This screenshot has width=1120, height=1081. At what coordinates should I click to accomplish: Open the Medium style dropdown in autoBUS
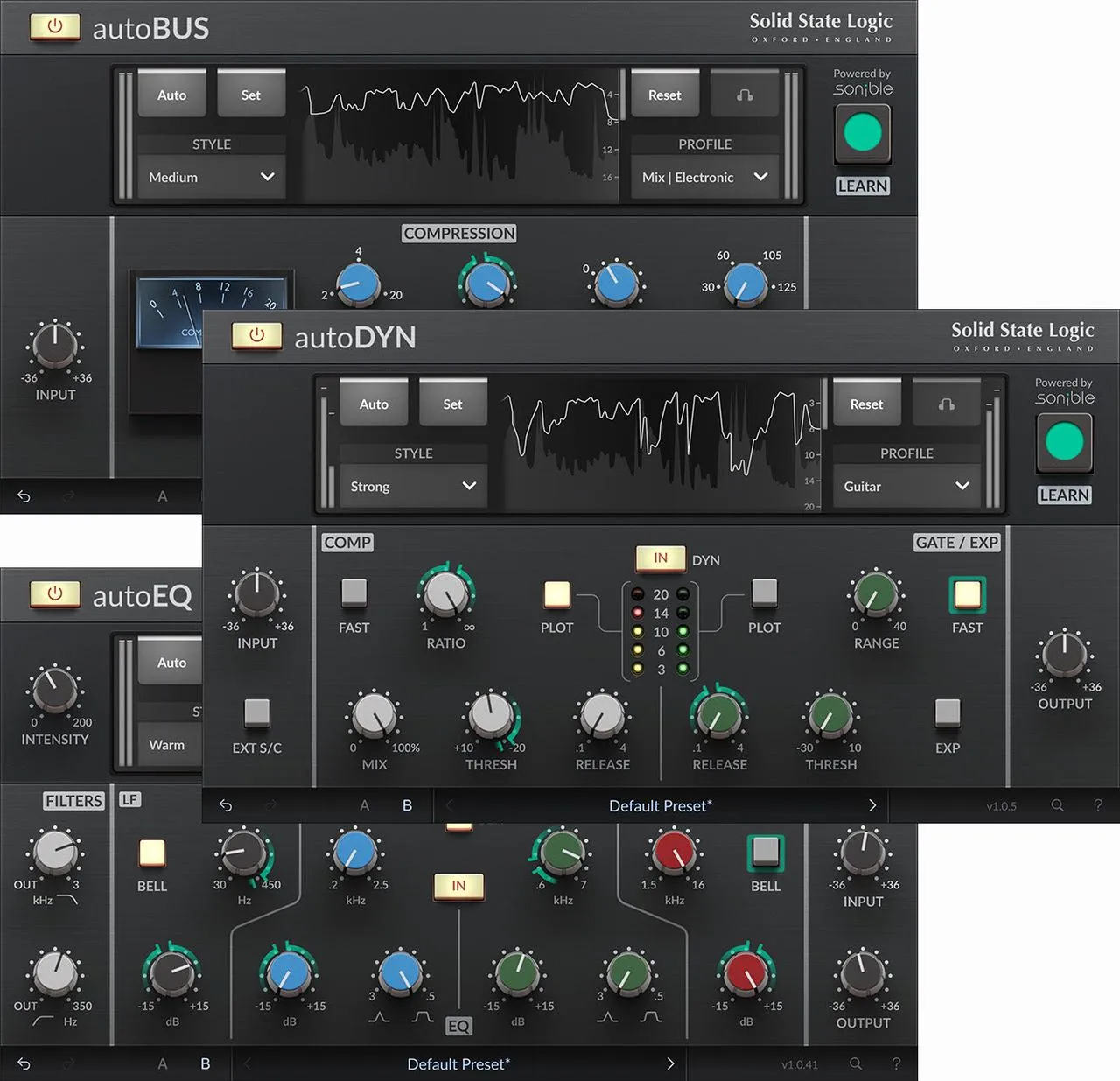click(212, 177)
